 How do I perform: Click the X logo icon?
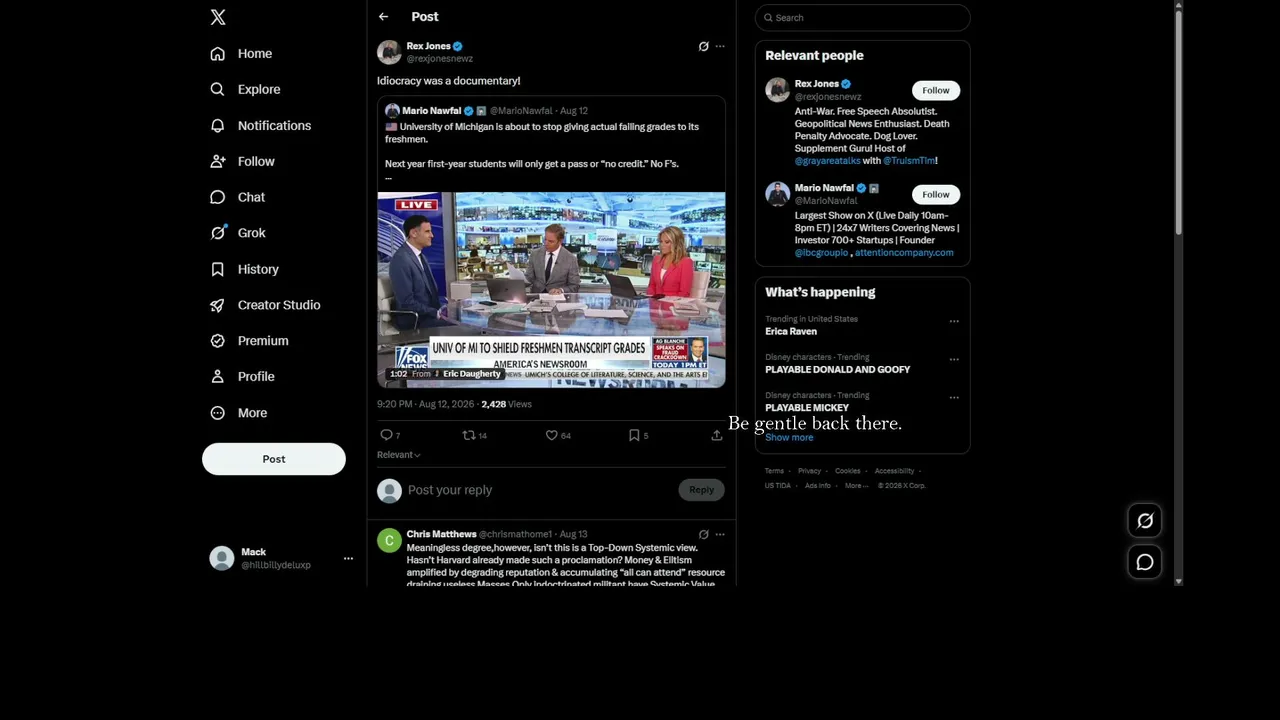(x=218, y=17)
